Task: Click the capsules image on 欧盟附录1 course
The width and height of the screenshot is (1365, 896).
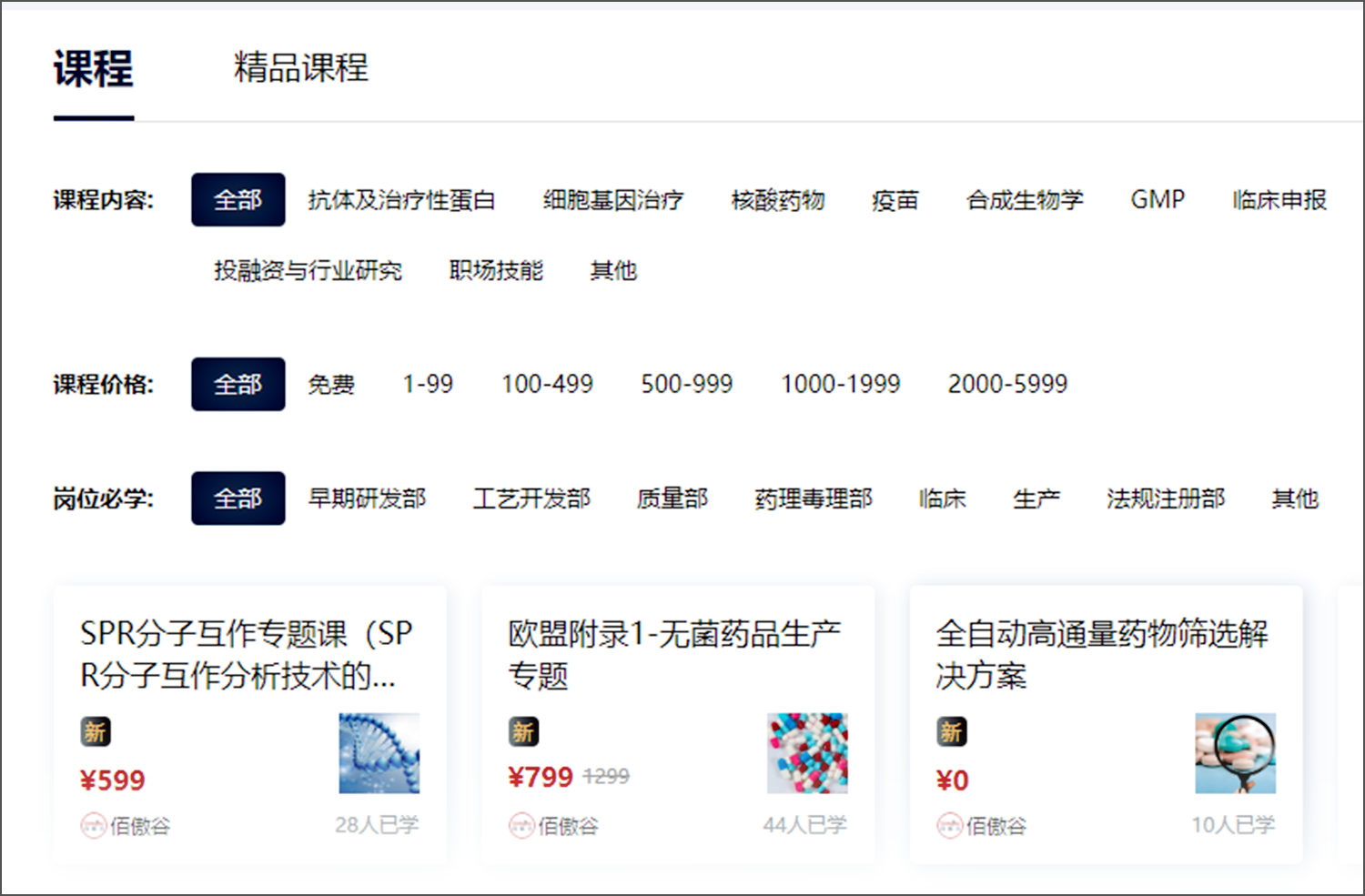Action: pos(807,753)
